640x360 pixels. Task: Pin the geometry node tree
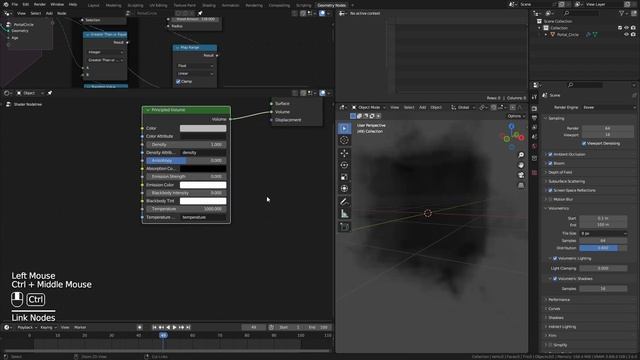200,13
